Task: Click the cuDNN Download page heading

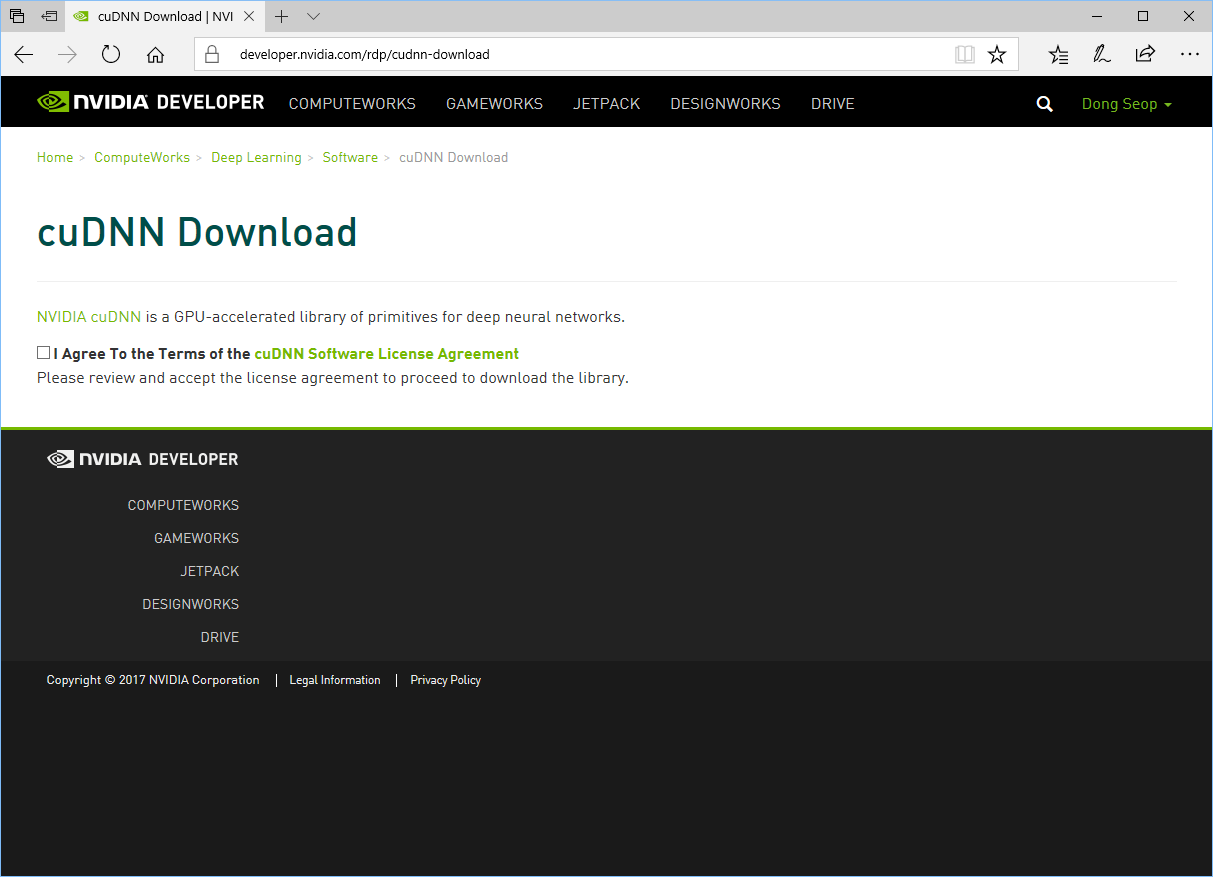Action: point(197,232)
